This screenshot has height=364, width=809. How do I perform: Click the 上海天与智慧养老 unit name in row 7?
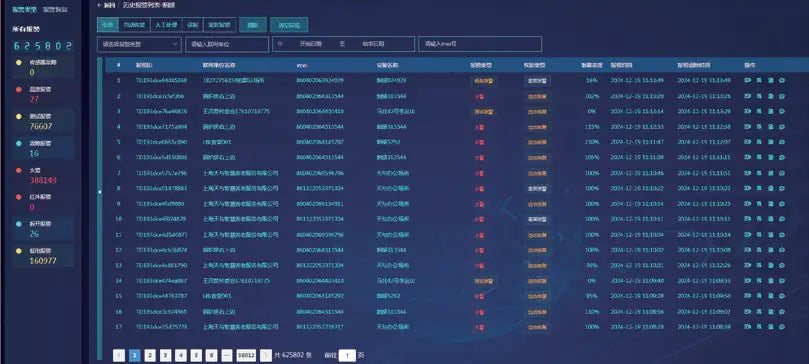point(240,173)
